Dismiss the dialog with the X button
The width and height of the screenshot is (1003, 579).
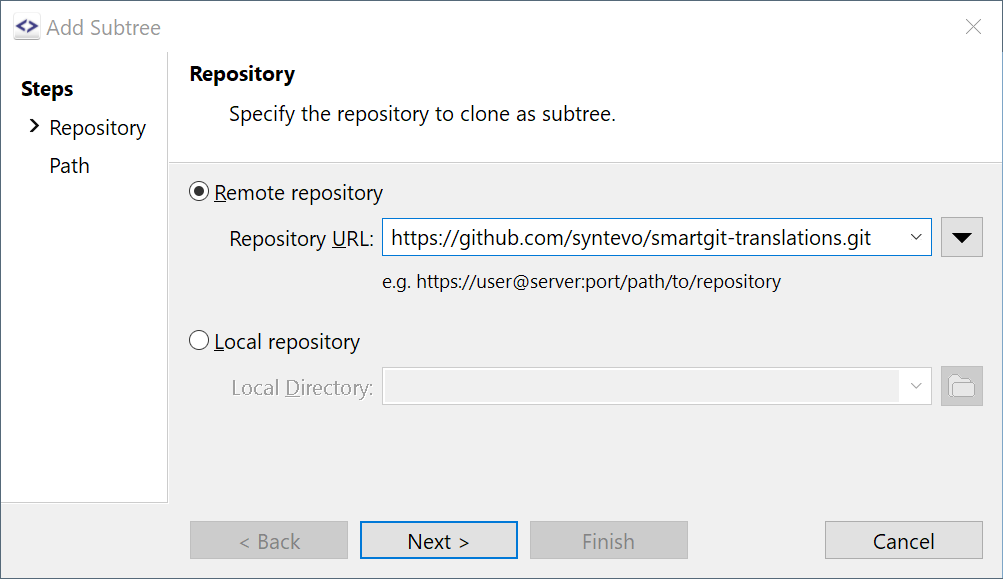click(x=972, y=26)
